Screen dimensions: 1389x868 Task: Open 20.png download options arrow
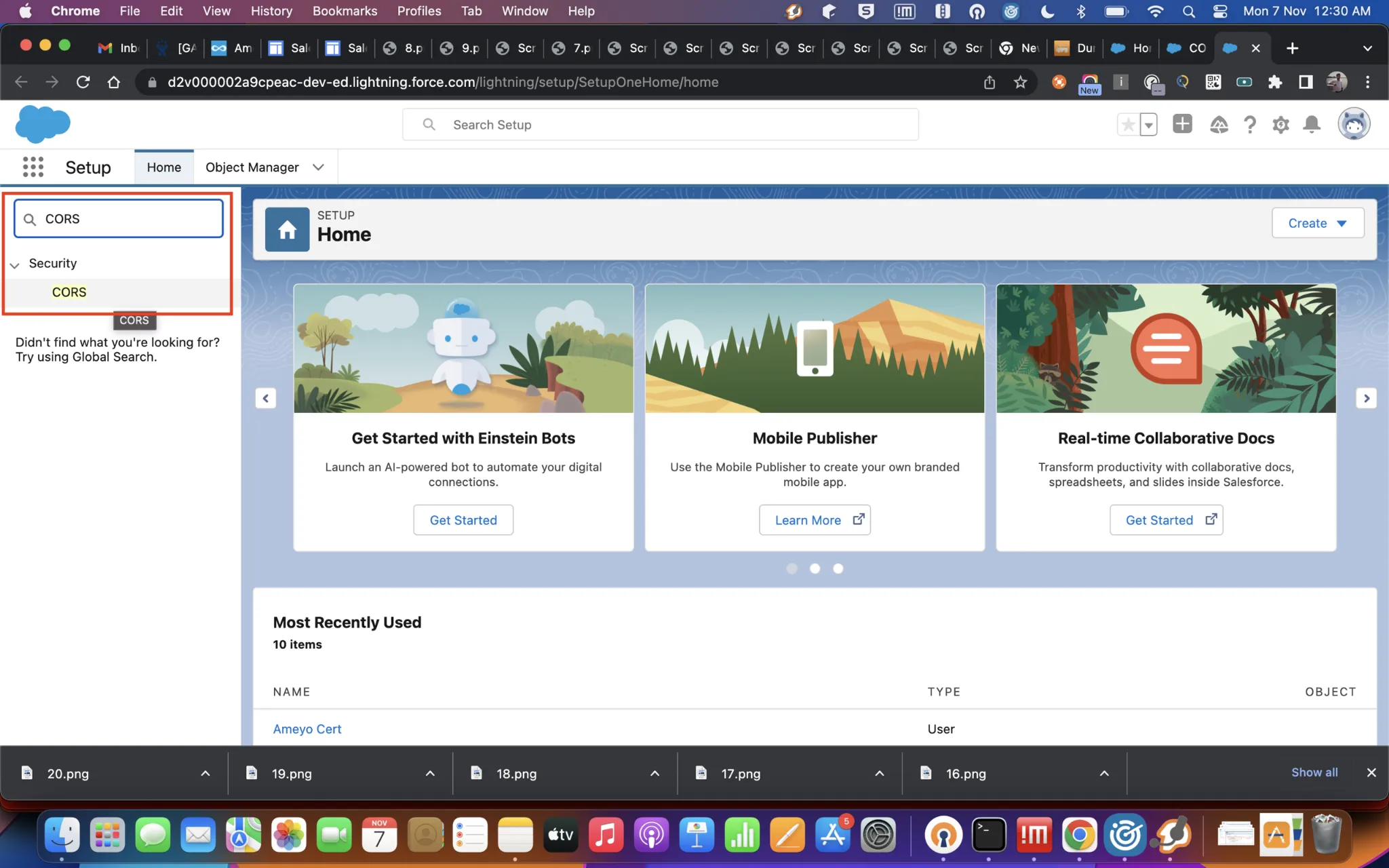pos(205,773)
